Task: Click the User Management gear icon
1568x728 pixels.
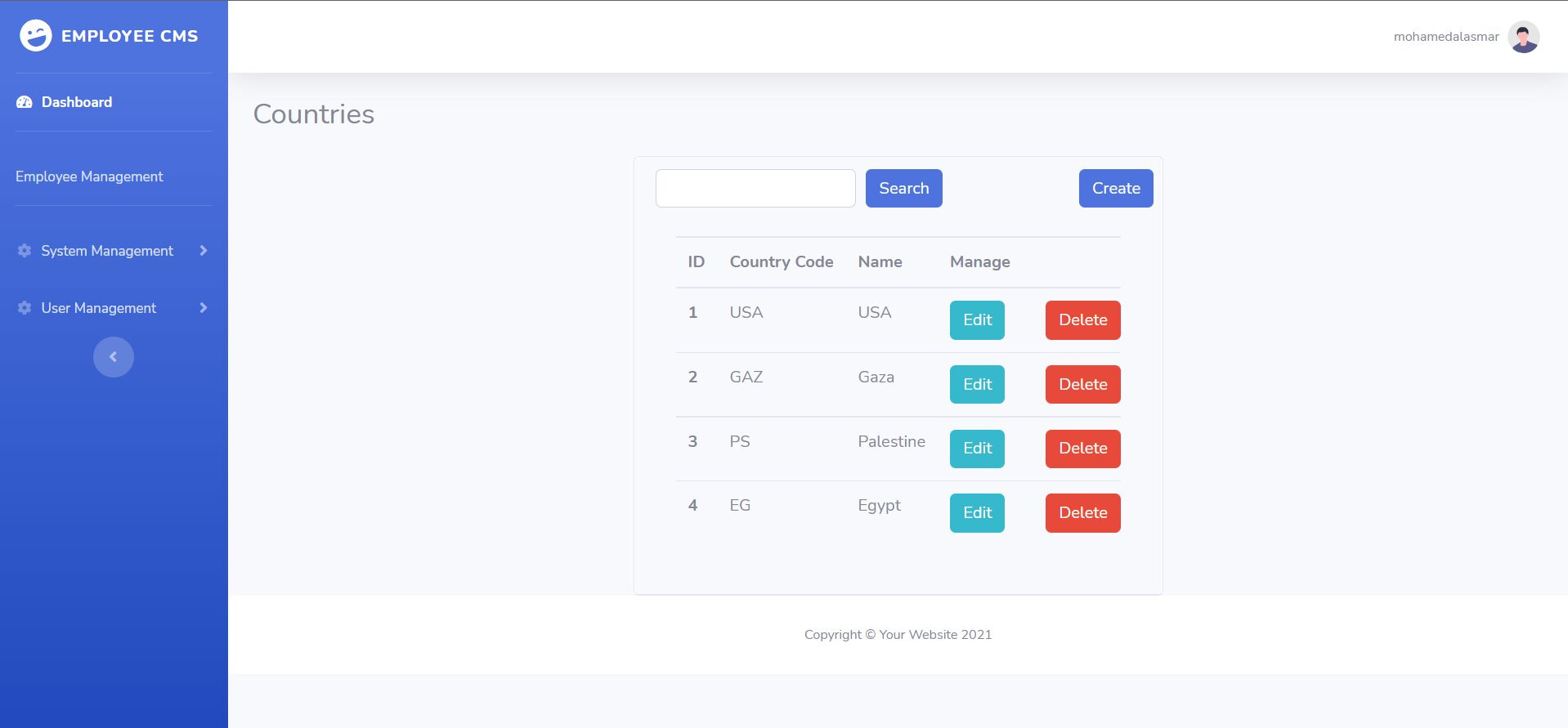Action: 25,308
